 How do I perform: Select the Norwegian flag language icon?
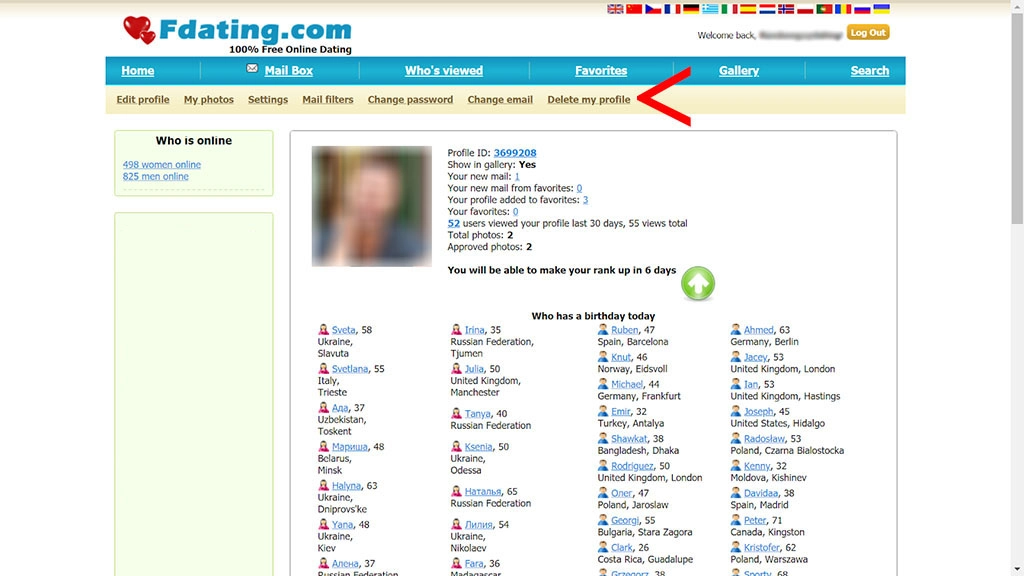click(786, 9)
